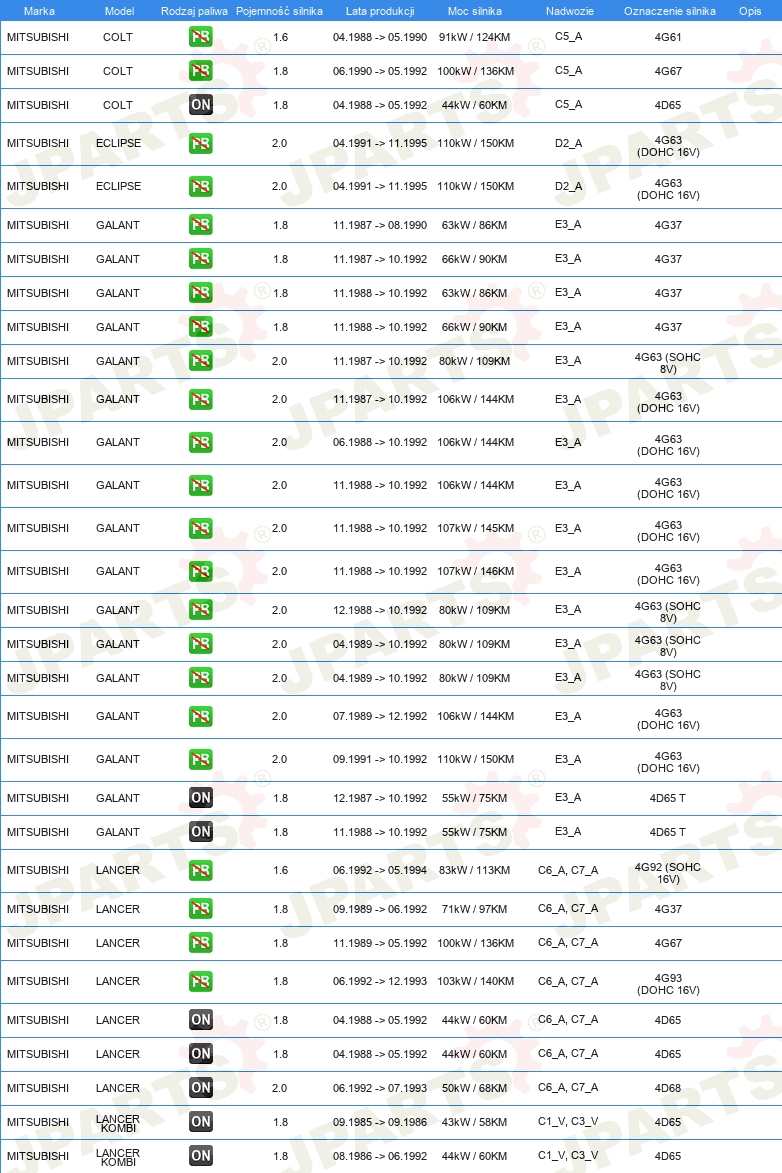Click petrol icon for GALANT 11.1987 -> 08.1990
The image size is (782, 1173).
pos(201,224)
